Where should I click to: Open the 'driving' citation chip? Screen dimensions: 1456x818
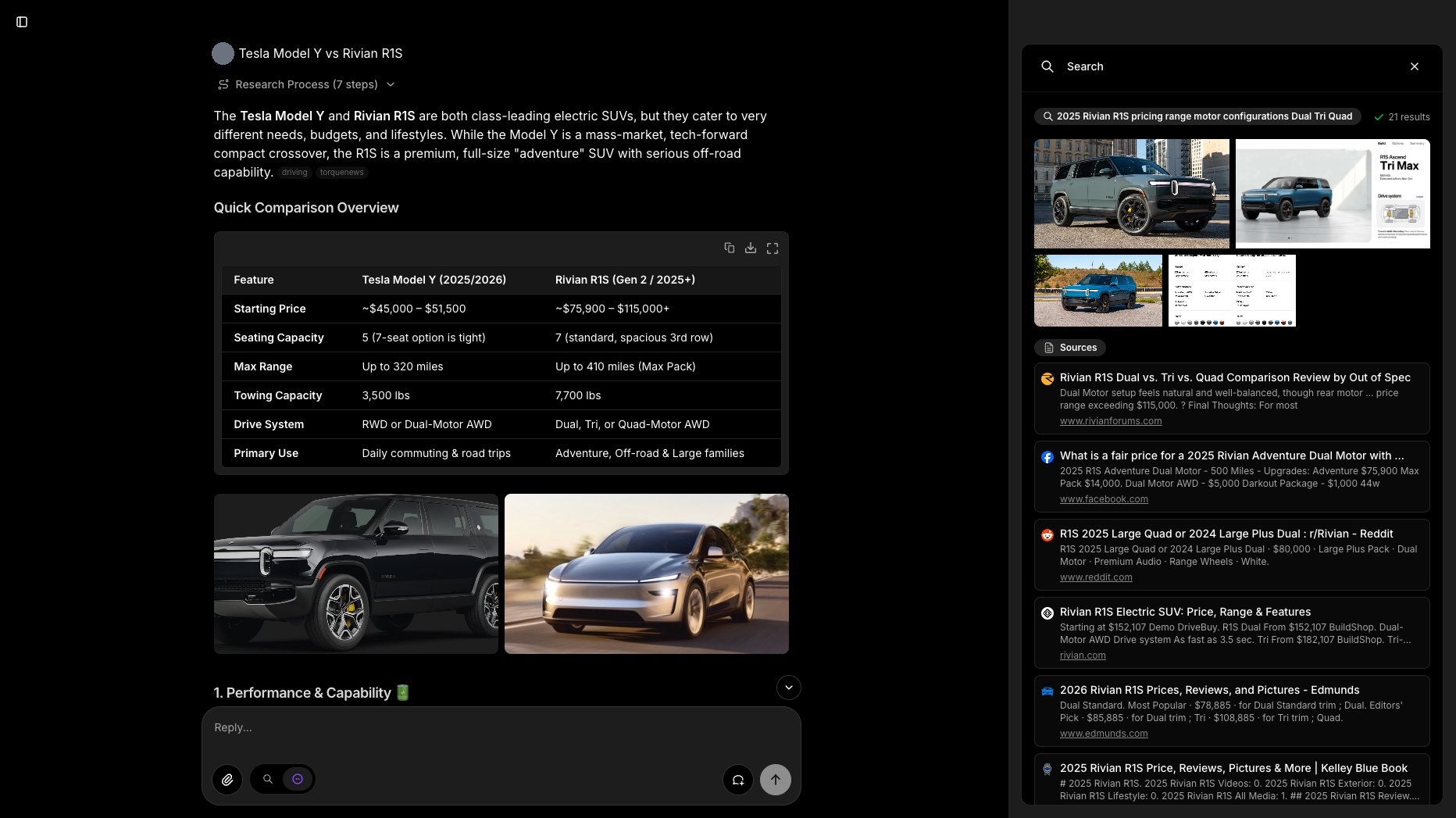tap(294, 173)
